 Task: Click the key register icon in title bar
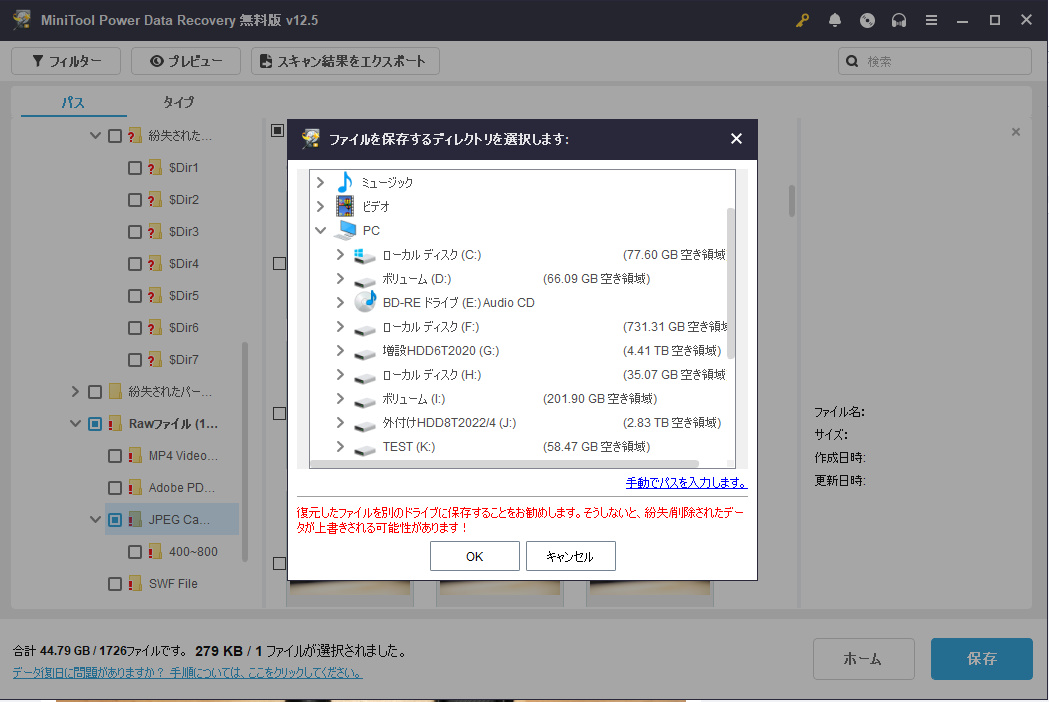(802, 21)
